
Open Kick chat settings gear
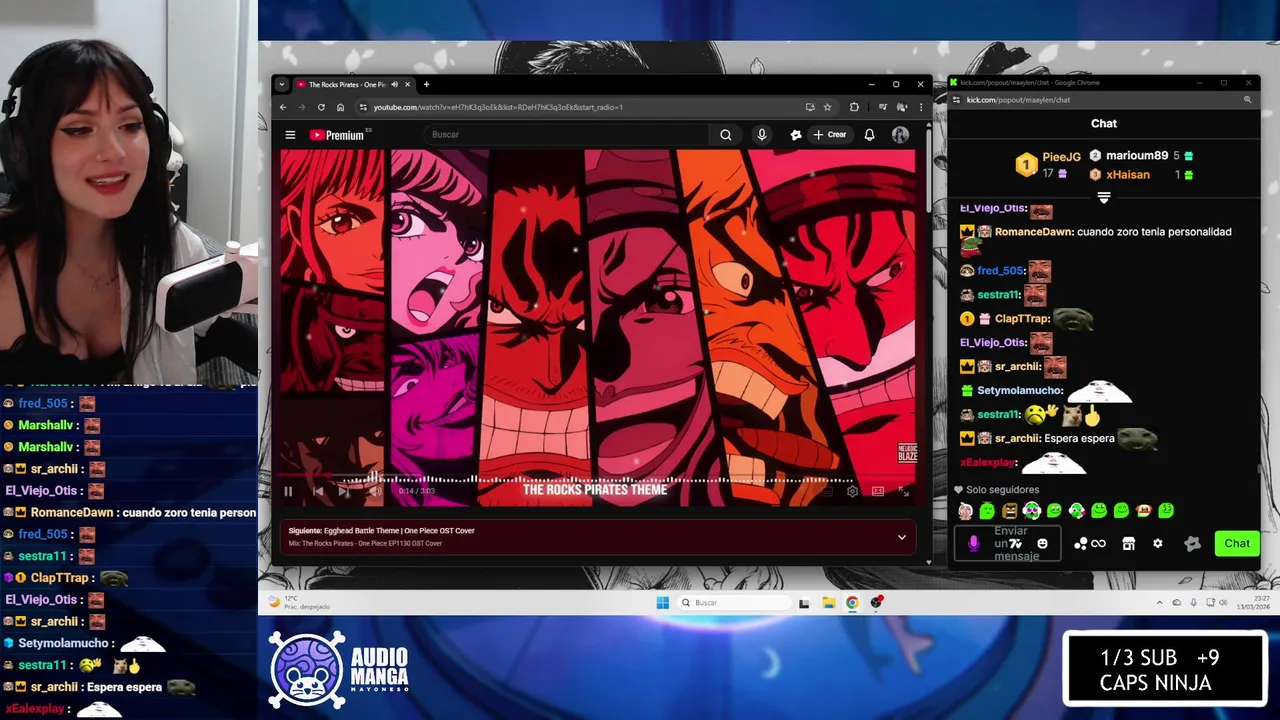click(1157, 544)
